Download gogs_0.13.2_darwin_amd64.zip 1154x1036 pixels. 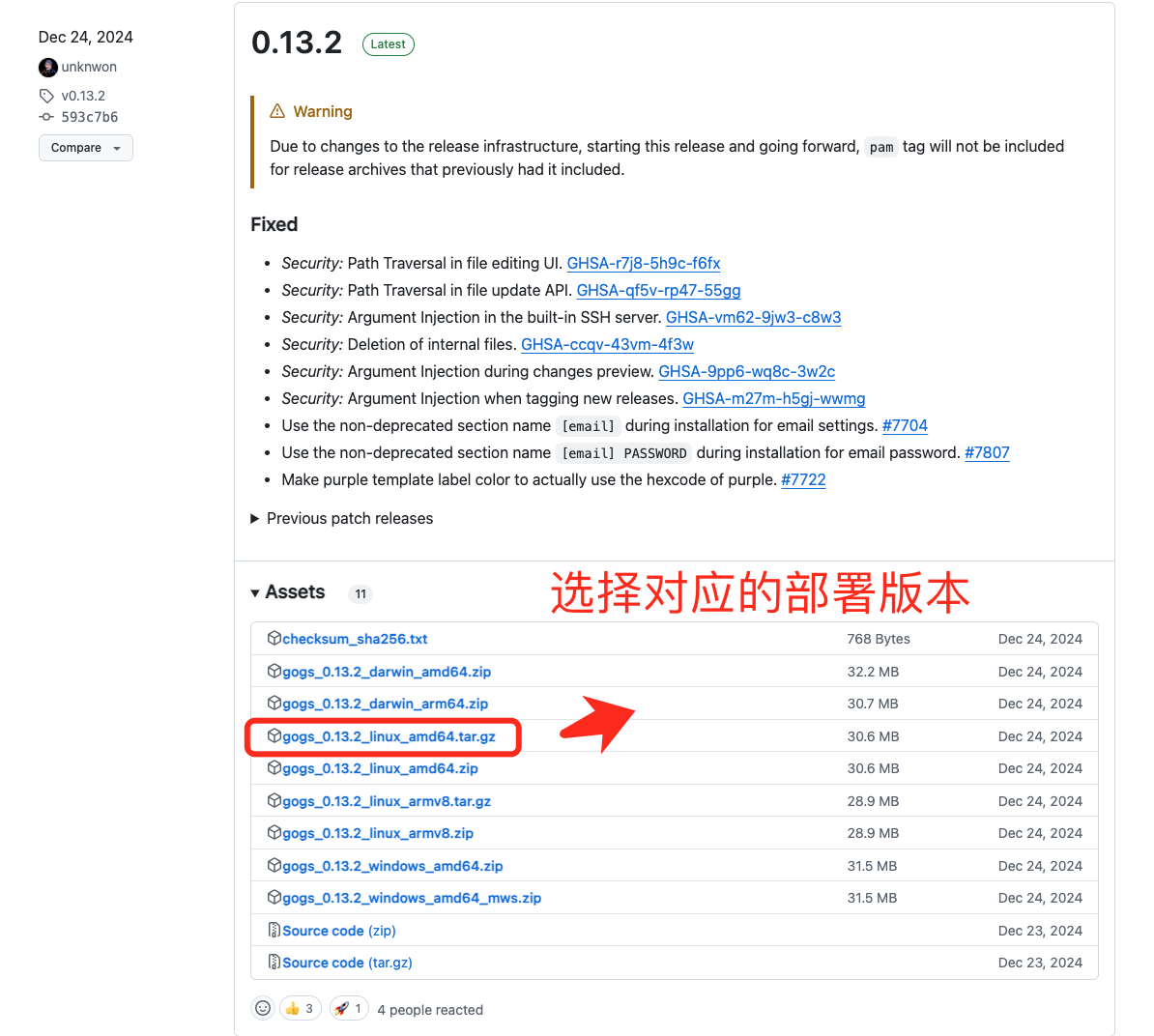(x=387, y=672)
